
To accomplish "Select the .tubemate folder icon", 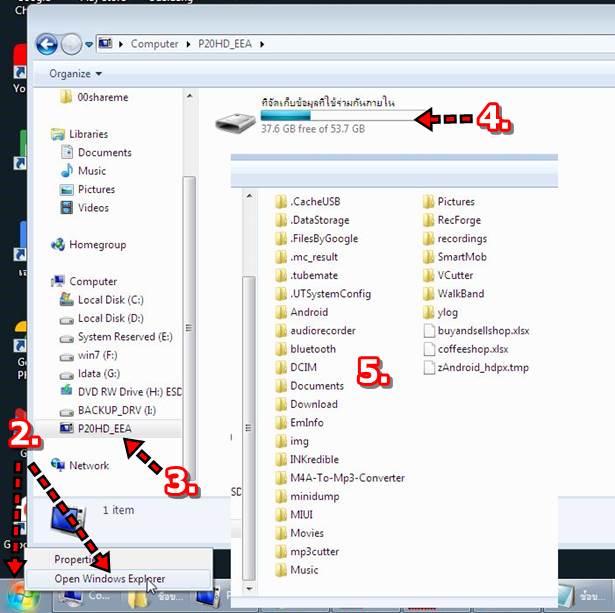I will (x=280, y=276).
